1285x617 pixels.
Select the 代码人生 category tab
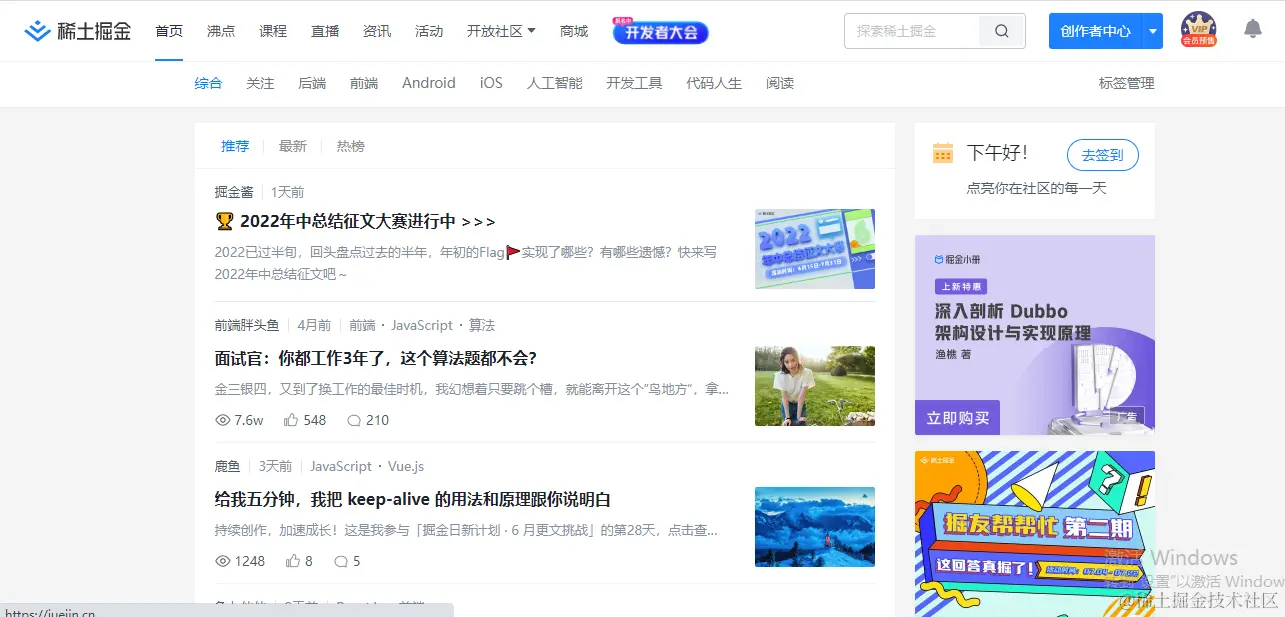tap(714, 83)
